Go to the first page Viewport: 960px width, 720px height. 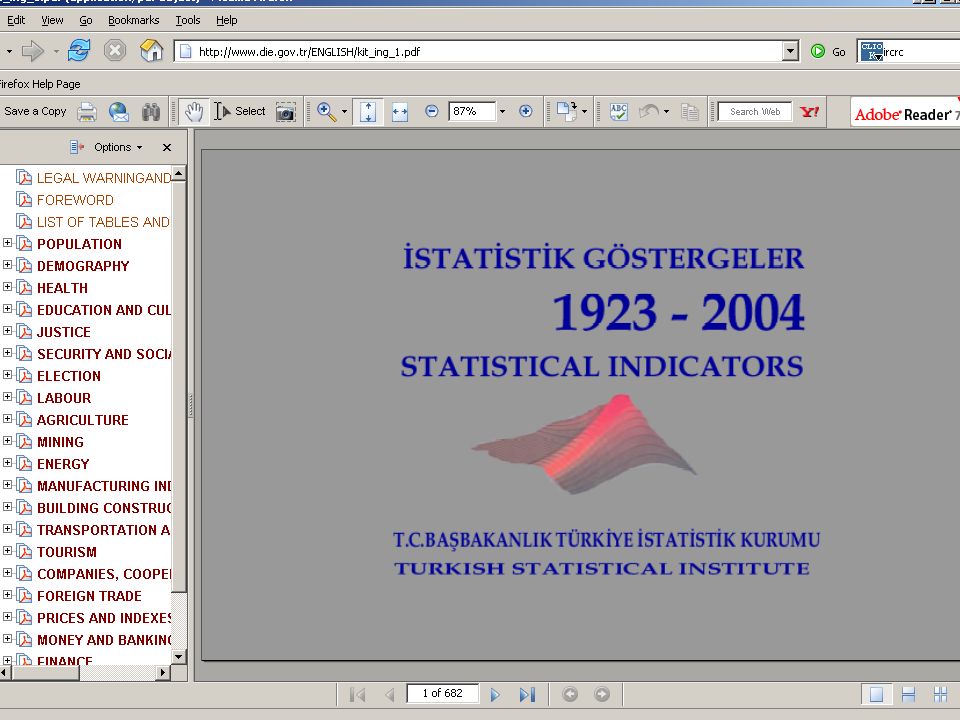[x=358, y=694]
